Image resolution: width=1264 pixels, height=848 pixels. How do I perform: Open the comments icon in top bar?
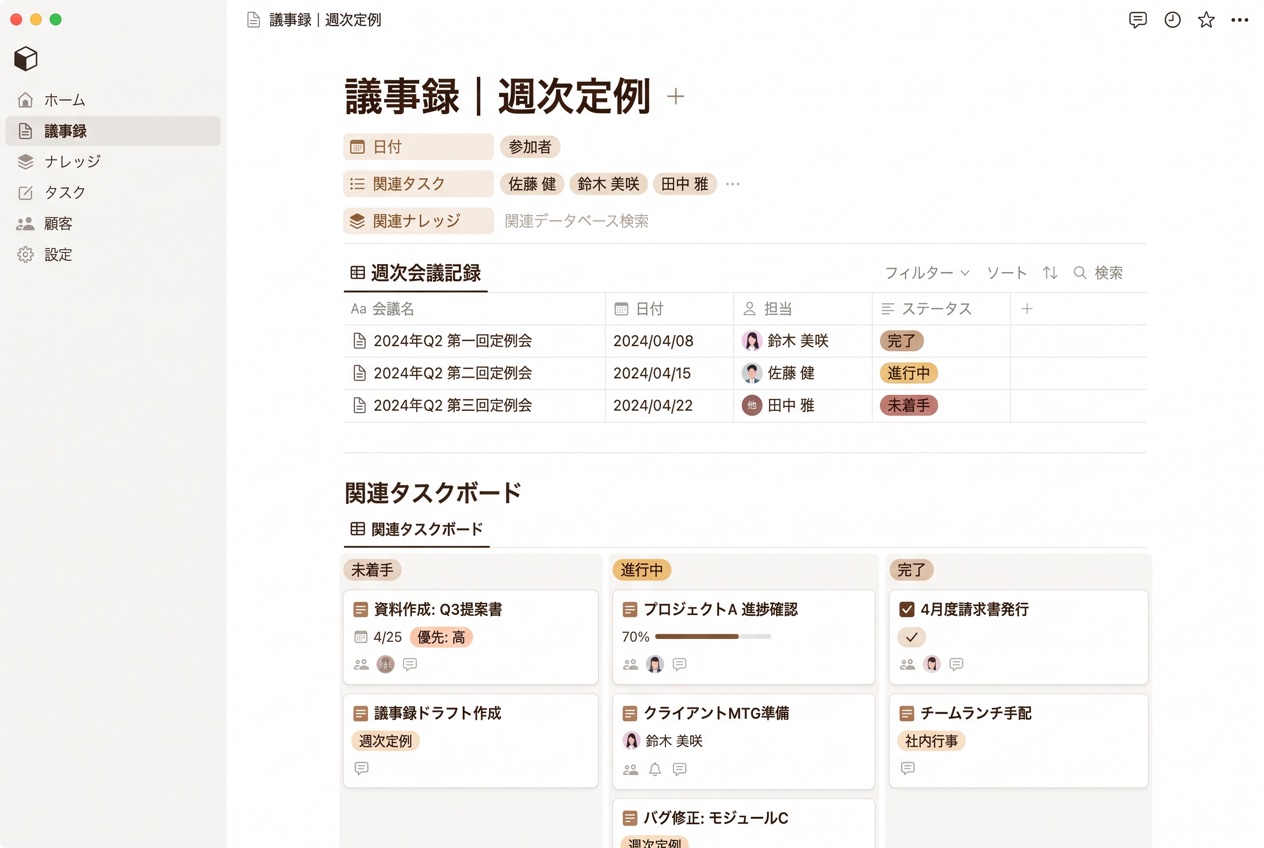tap(1137, 20)
